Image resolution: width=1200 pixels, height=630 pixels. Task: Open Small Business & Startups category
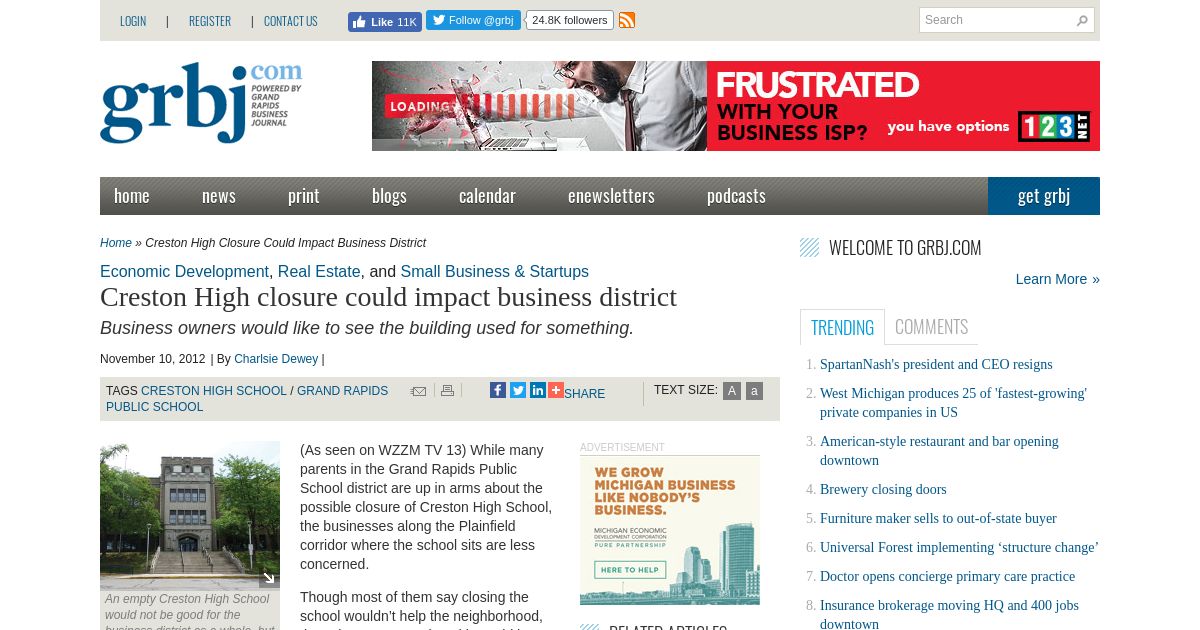494,272
